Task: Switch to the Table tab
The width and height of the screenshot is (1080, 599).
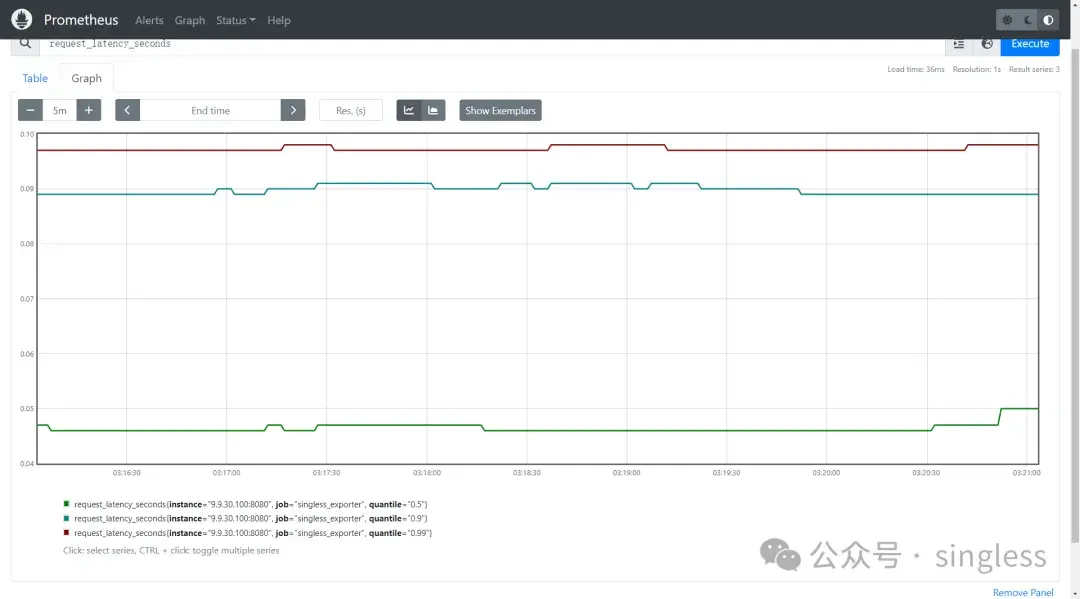Action: [35, 78]
